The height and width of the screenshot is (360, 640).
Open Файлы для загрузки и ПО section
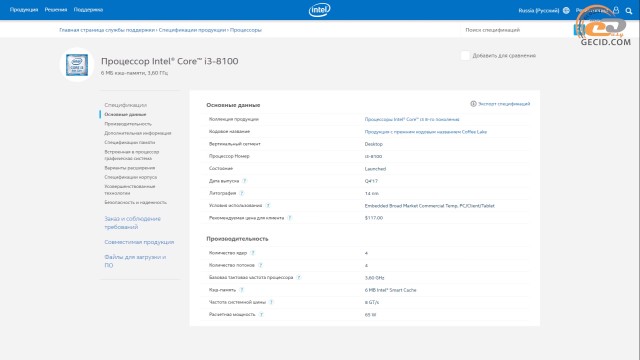tap(135, 261)
